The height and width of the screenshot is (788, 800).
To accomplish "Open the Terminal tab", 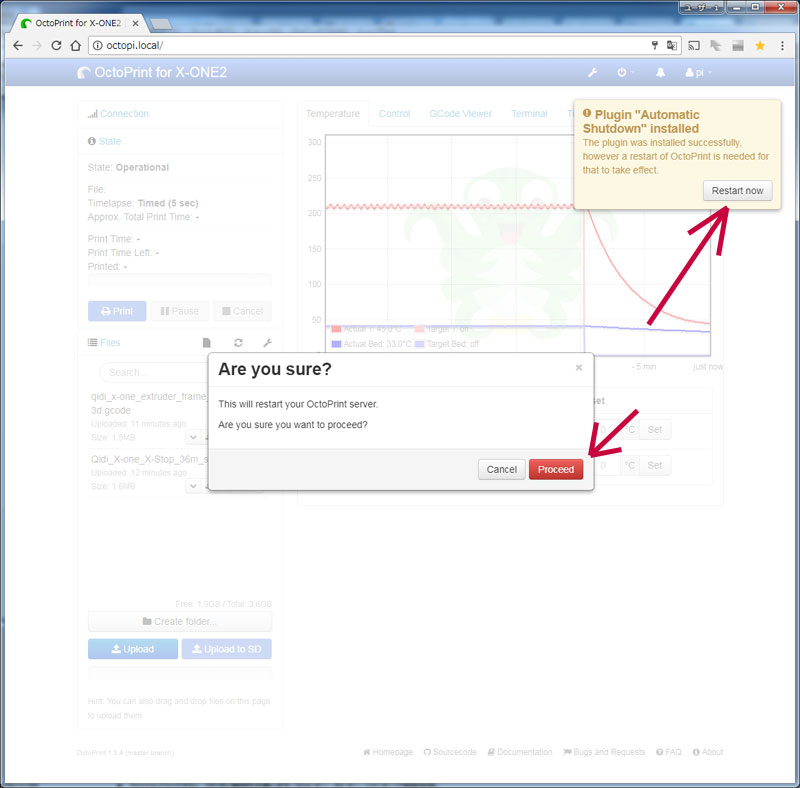I will 530,113.
